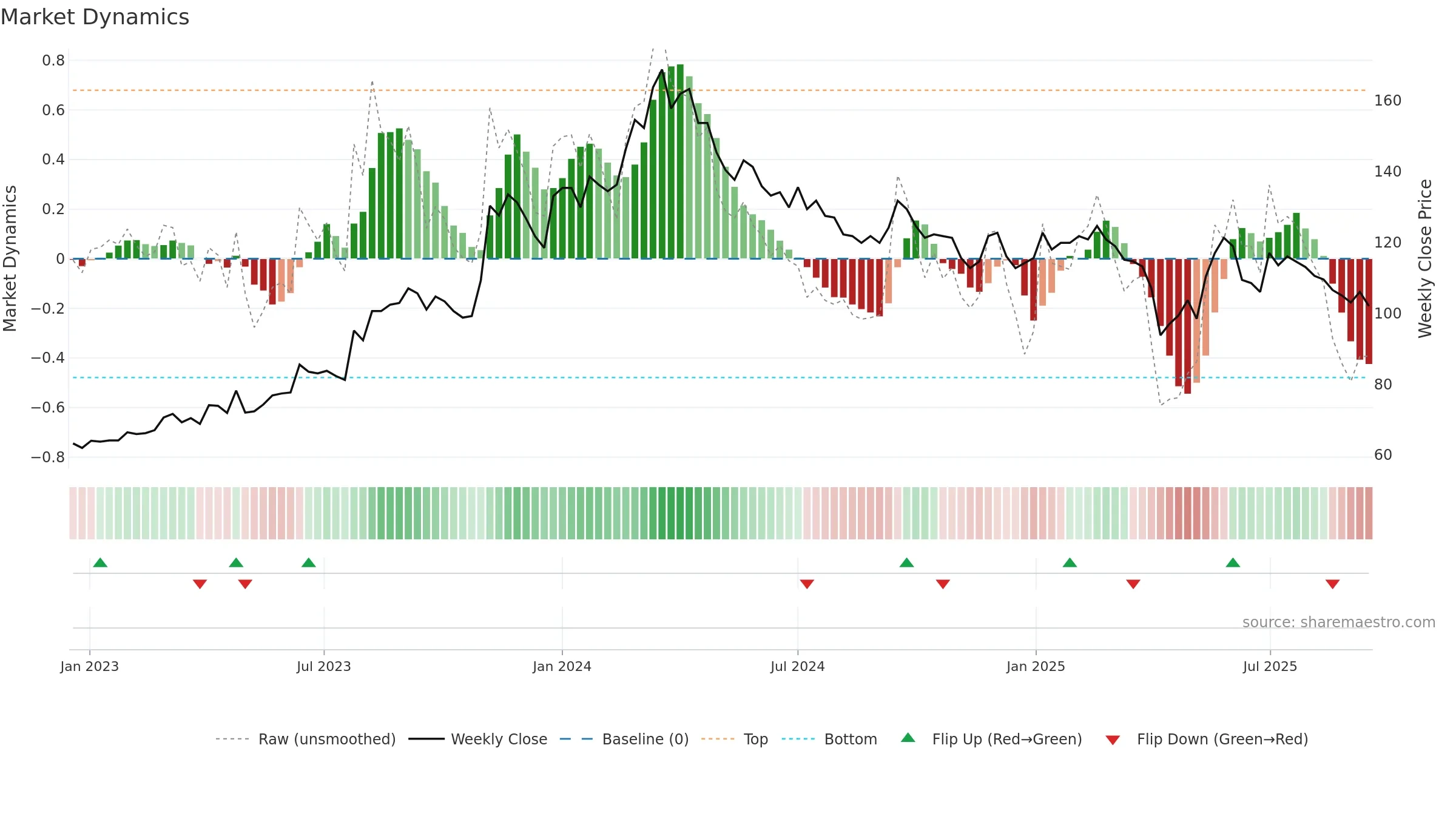Click the first flip-up marker at January 2023

tap(100, 562)
